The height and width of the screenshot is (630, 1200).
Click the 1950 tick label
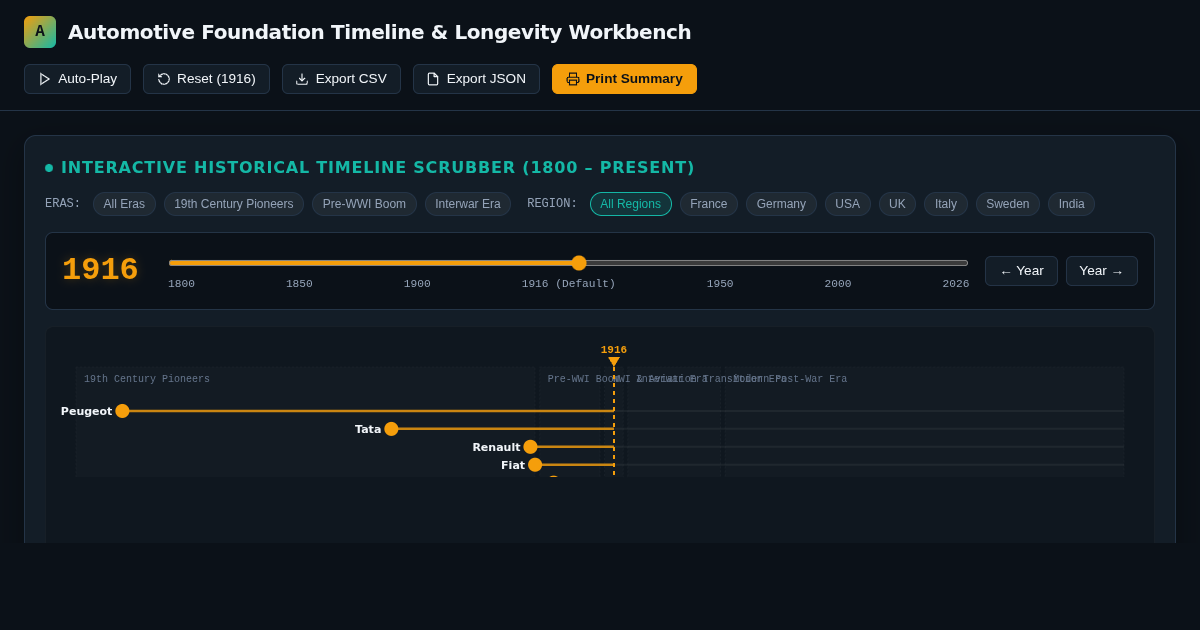[x=720, y=284]
